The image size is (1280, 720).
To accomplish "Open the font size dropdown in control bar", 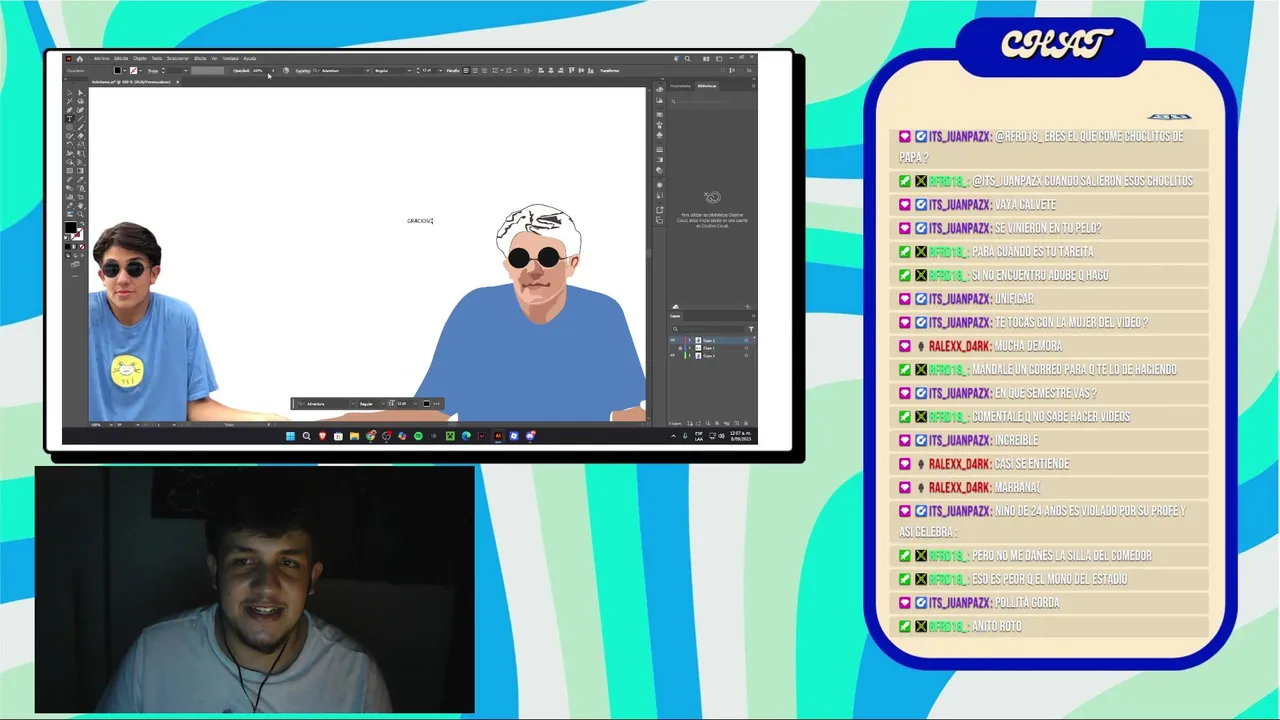I will pyautogui.click(x=441, y=71).
